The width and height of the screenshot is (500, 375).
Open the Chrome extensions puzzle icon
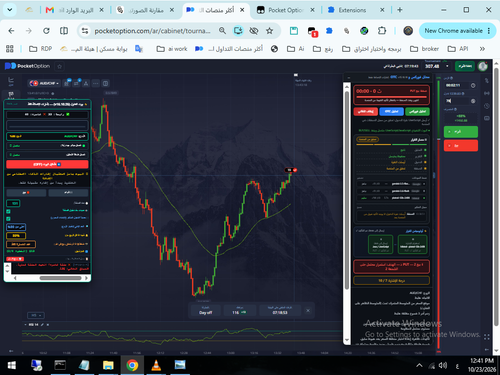point(382,31)
